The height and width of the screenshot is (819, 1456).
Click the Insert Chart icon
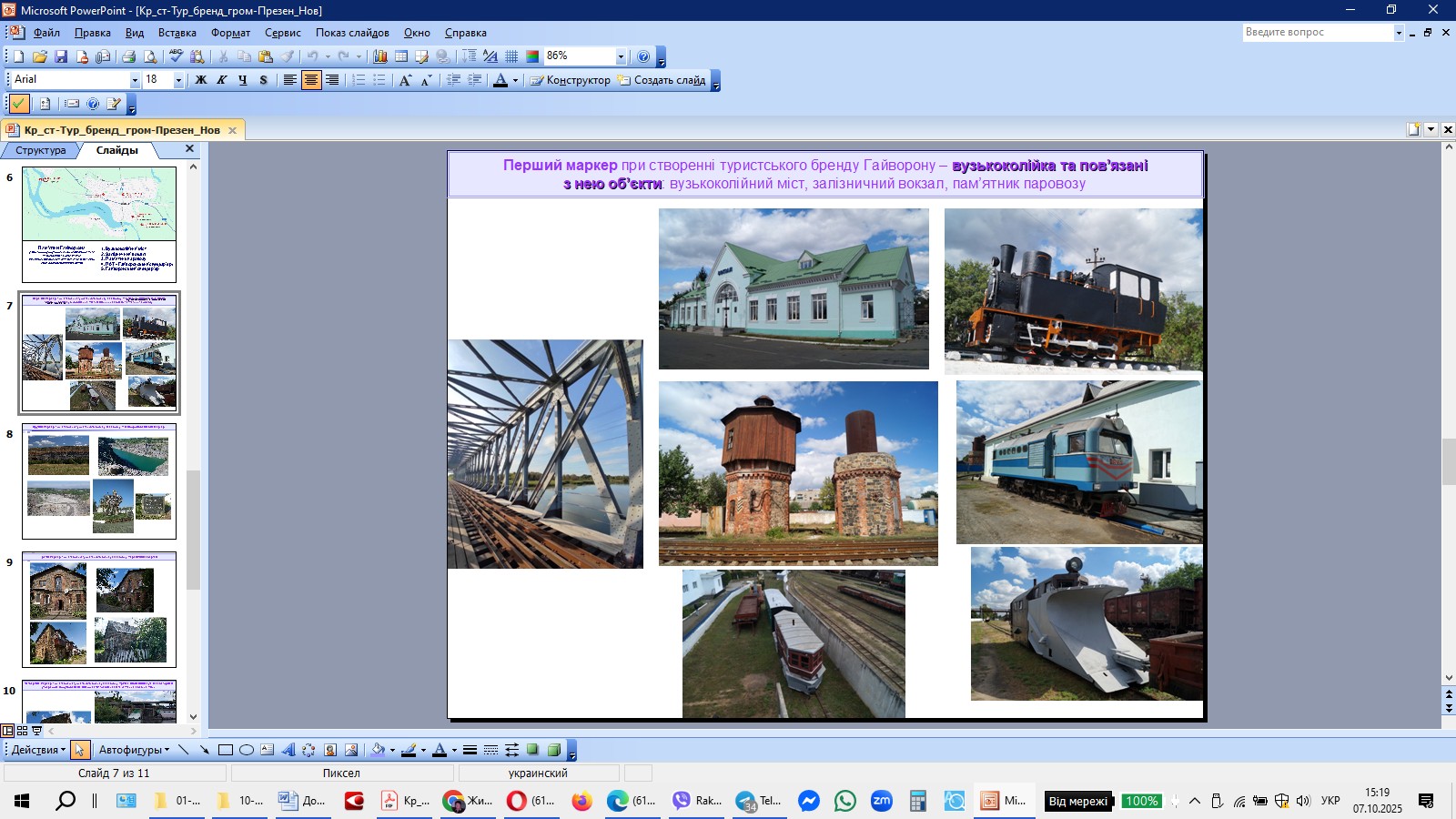[x=380, y=56]
